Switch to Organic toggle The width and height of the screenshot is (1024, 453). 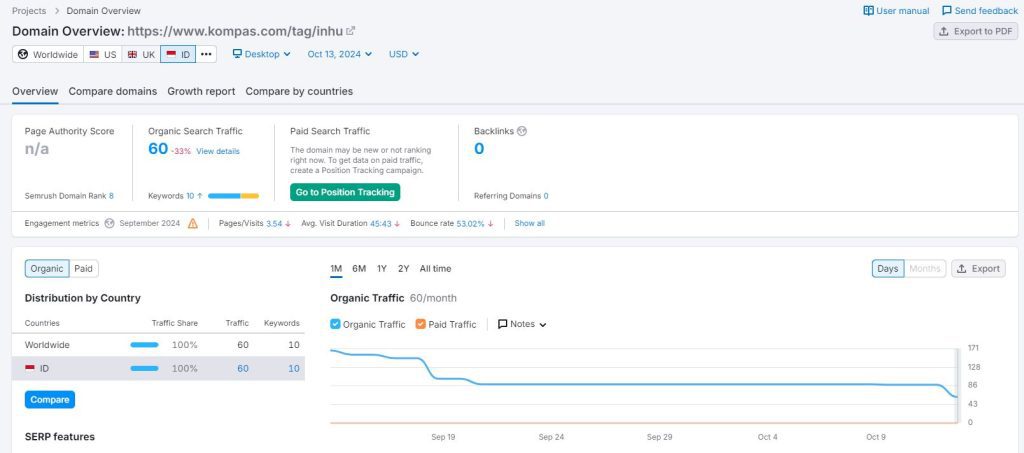(x=47, y=268)
